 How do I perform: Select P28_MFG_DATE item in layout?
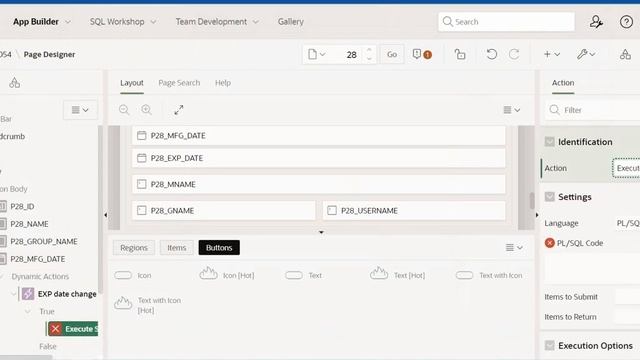318,136
